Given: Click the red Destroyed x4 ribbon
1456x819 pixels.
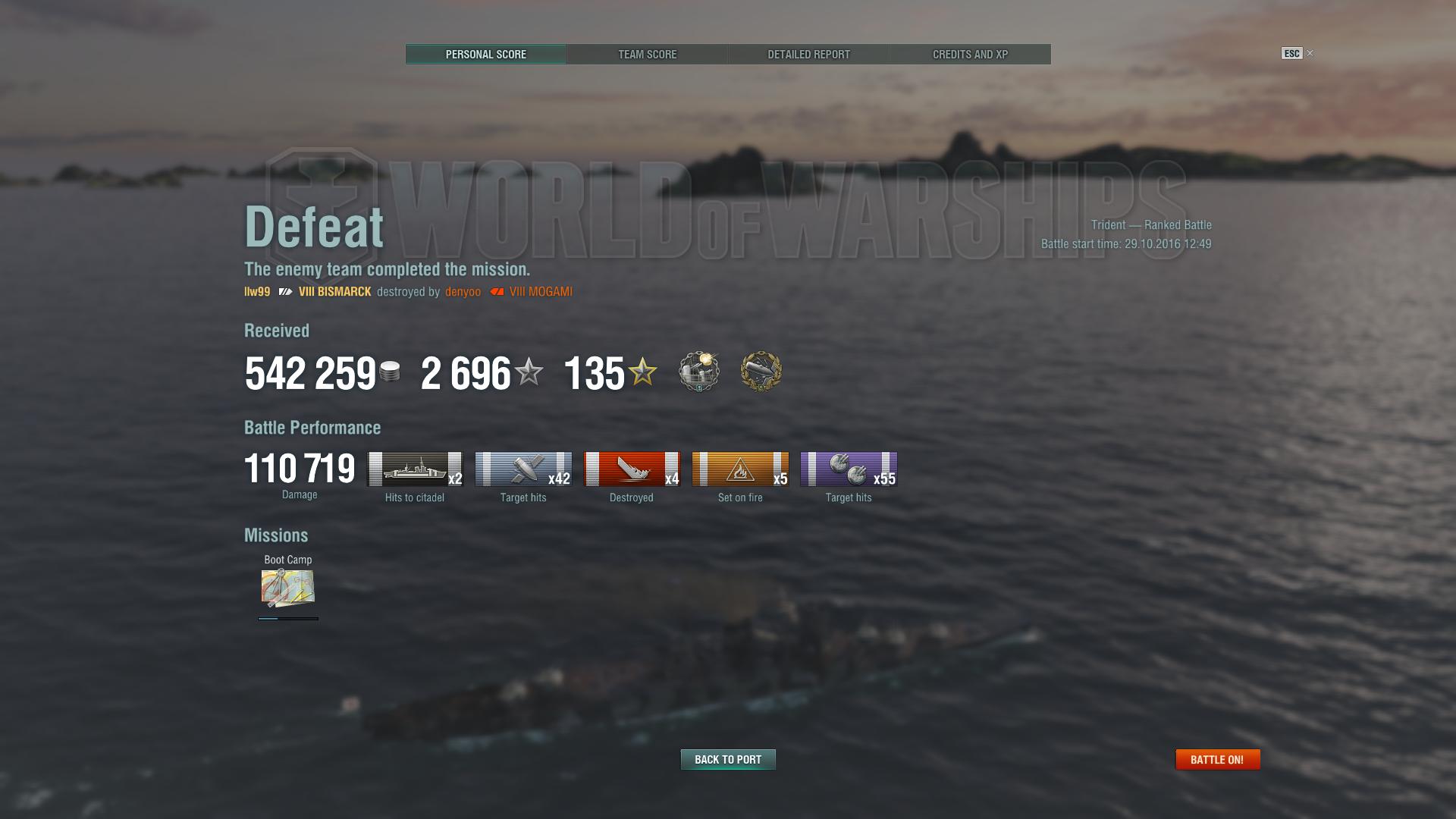Looking at the screenshot, I should pyautogui.click(x=632, y=469).
